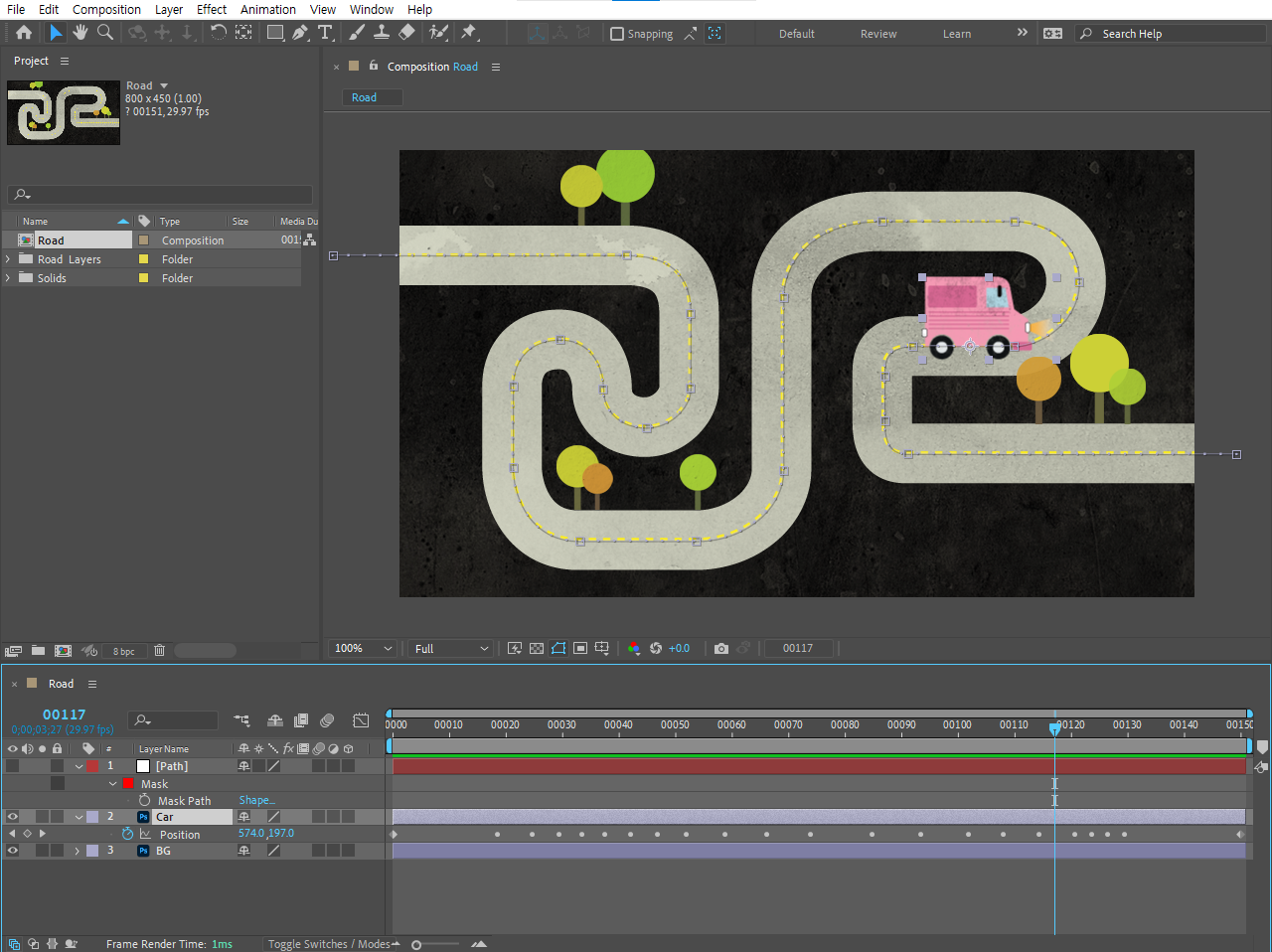Open the File menu
Screen dimensions: 1272x952
click(16, 9)
